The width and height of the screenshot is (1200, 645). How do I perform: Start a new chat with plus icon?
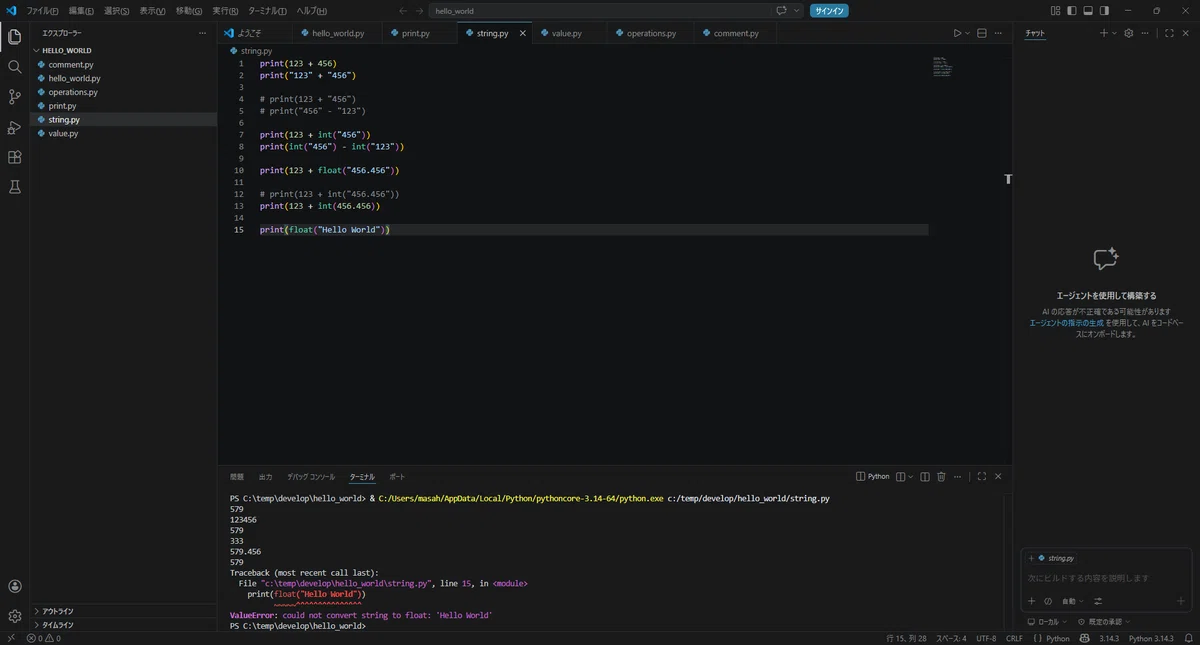[1104, 33]
